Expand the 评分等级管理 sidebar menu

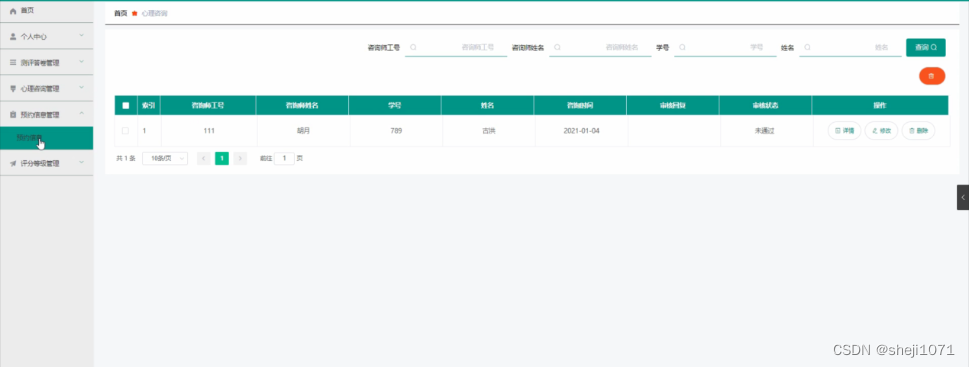46,163
